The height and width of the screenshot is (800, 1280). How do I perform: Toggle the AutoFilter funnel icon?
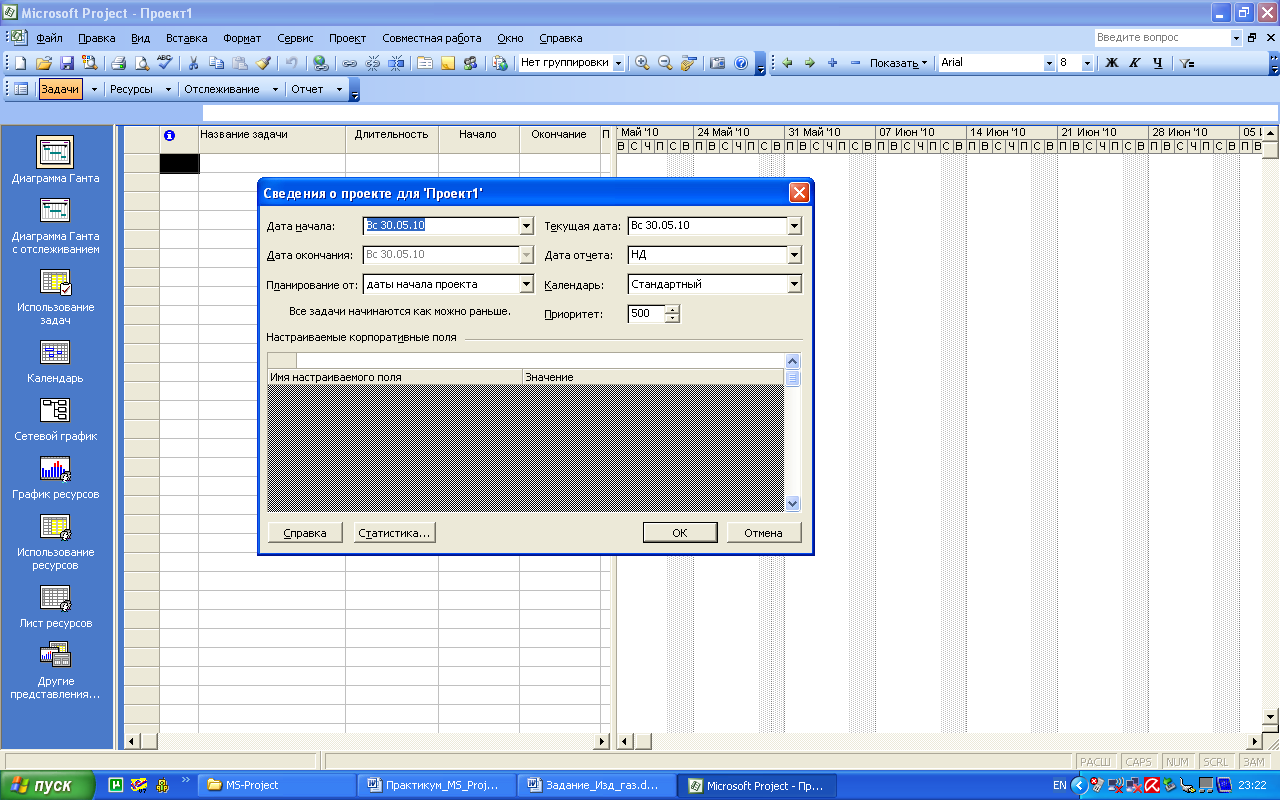[x=1186, y=63]
